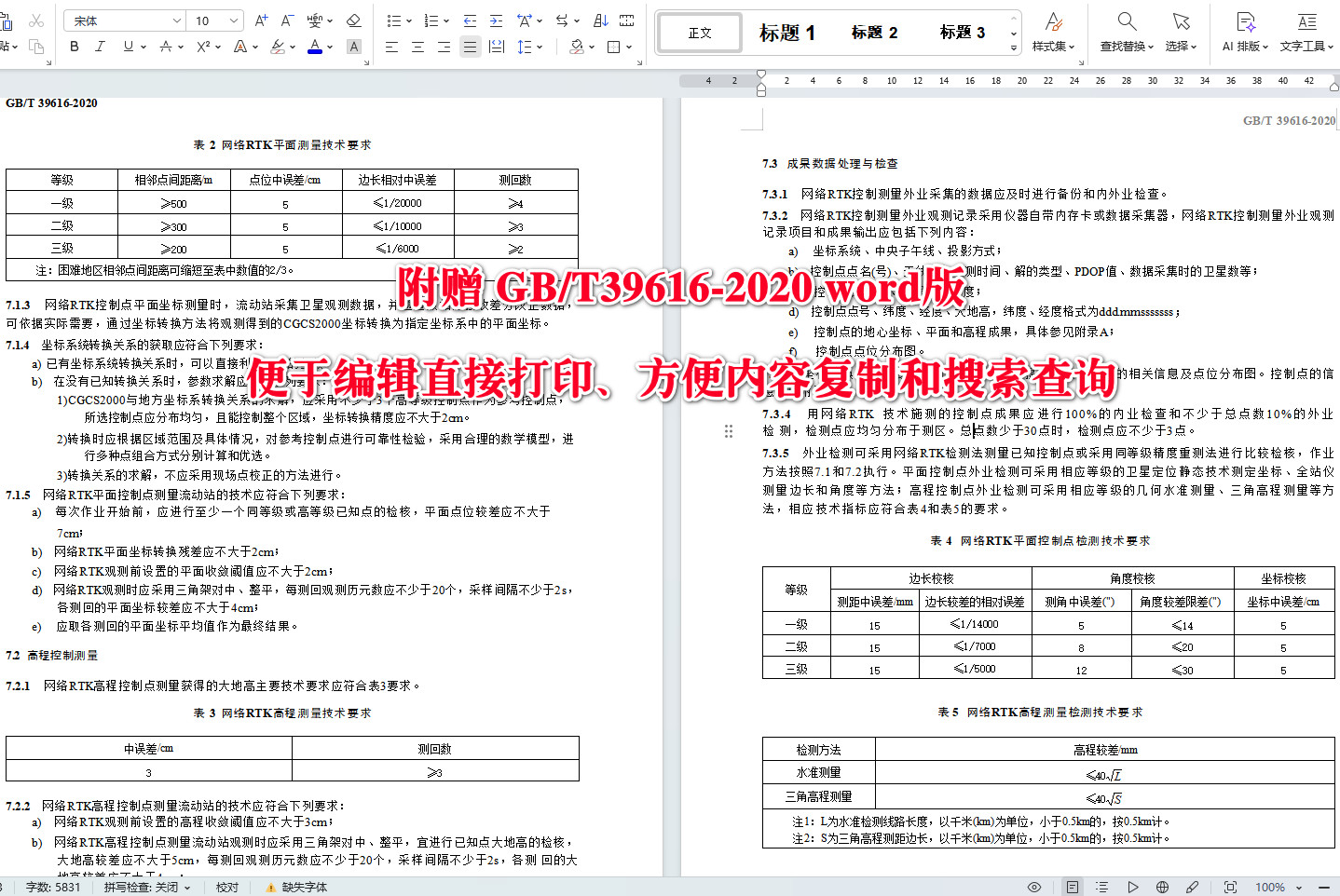
Task: Click the borders grid icon
Action: pyautogui.click(x=613, y=46)
